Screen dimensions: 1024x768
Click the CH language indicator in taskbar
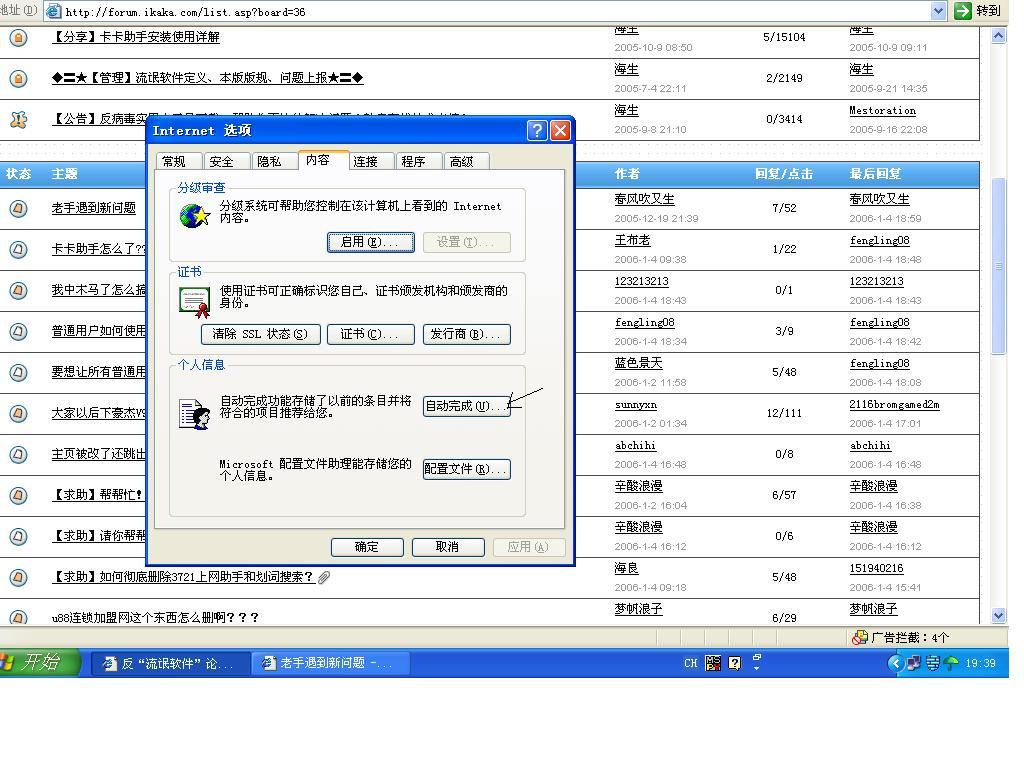pos(690,664)
